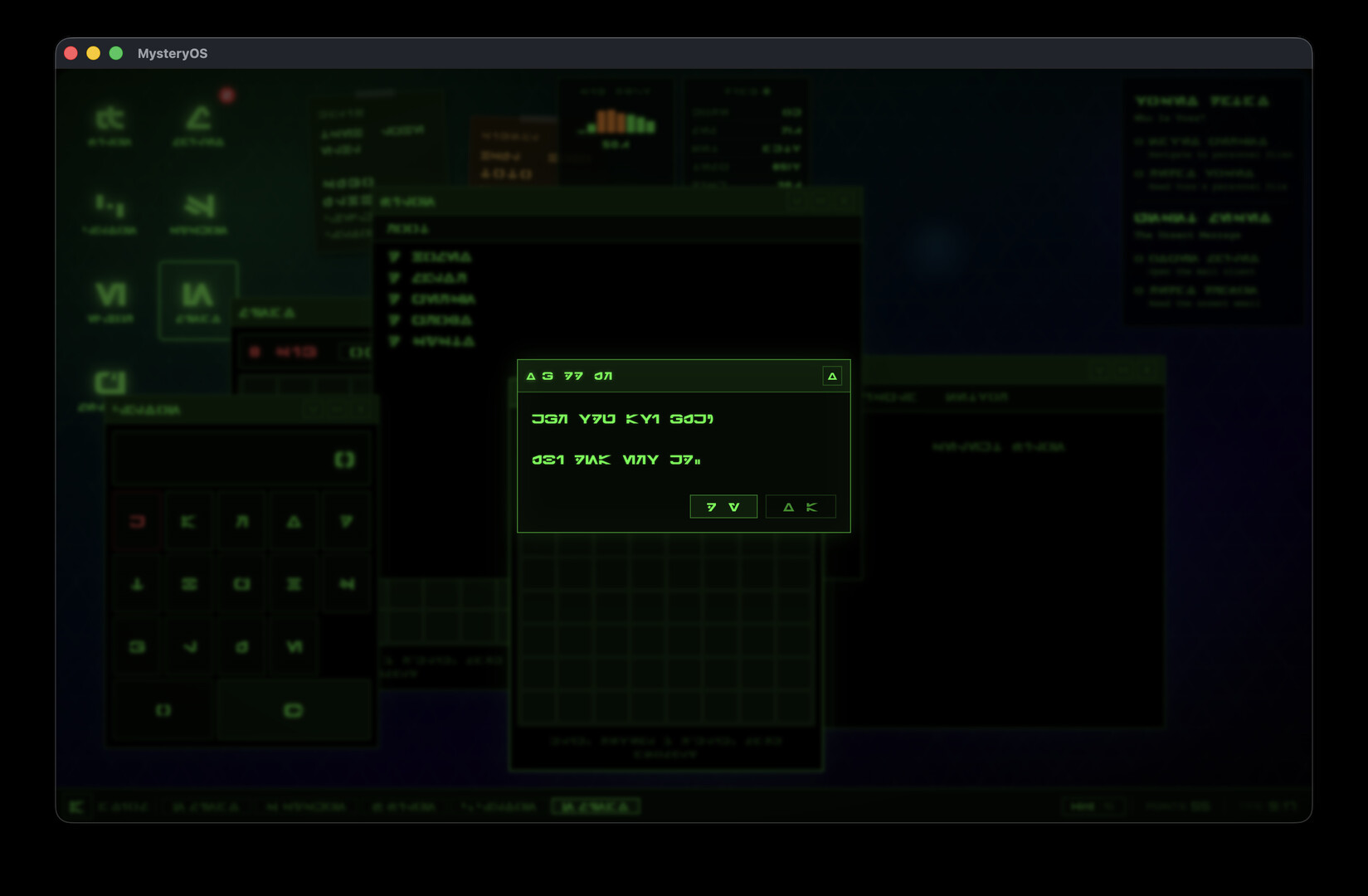The image size is (1368, 896).
Task: Click the calculator display field above the keypad
Action: [x=240, y=458]
